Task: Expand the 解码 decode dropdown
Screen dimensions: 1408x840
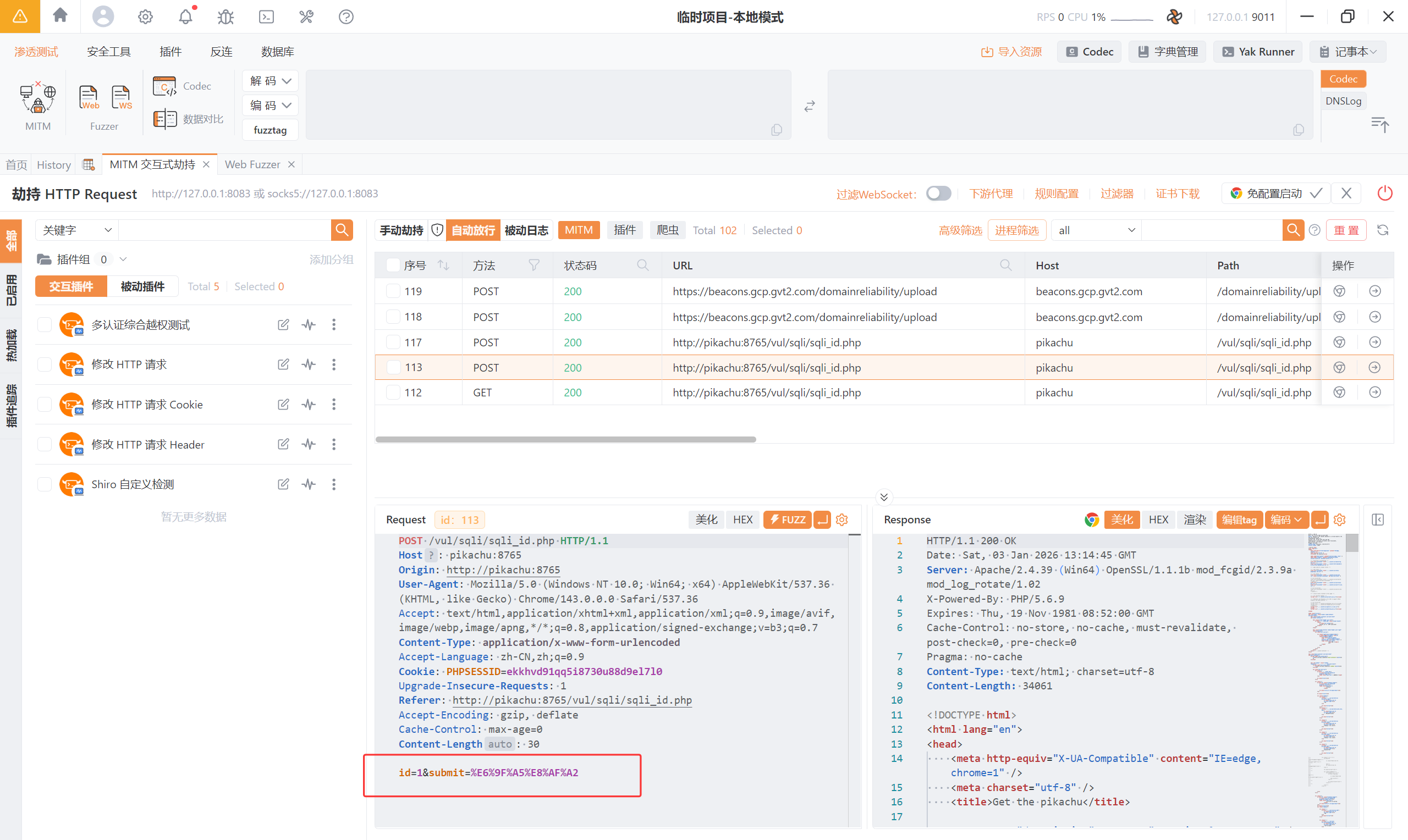Action: pyautogui.click(x=270, y=81)
